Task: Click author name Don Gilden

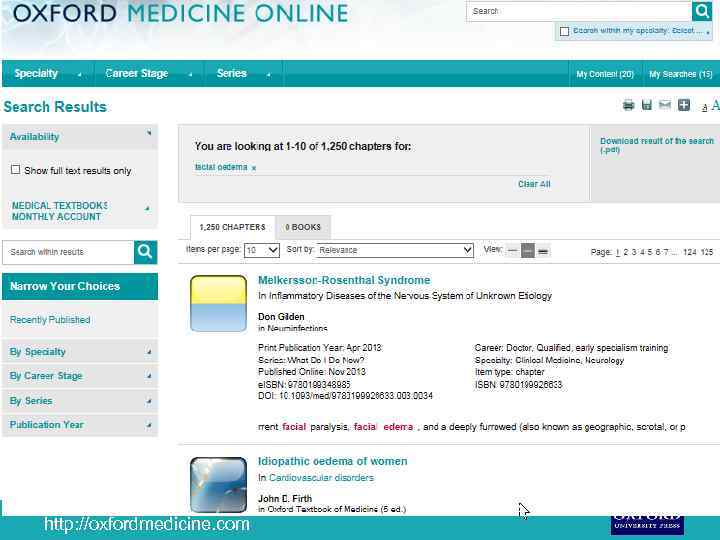Action: click(x=281, y=317)
